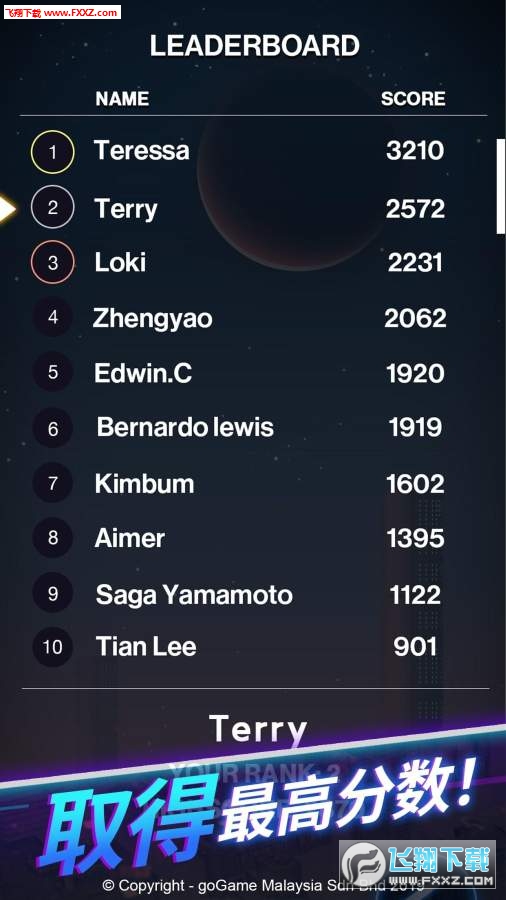
Task: Click the rank 6 circle badge
Action: pos(53,428)
